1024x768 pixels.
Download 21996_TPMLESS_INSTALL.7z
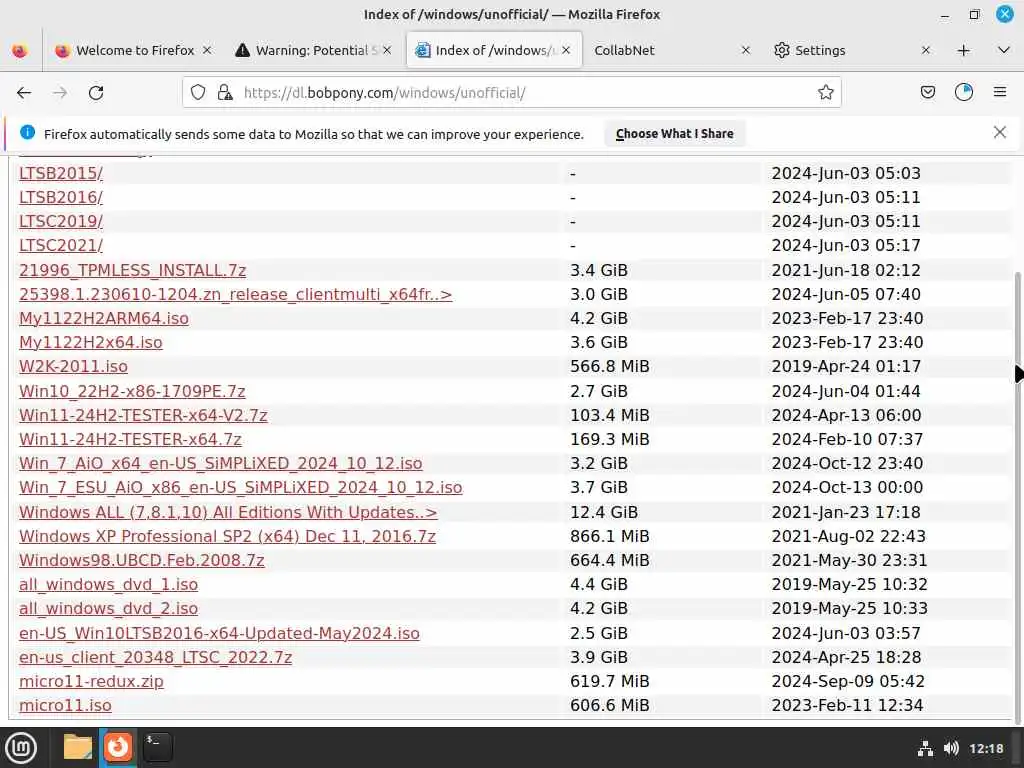(133, 270)
